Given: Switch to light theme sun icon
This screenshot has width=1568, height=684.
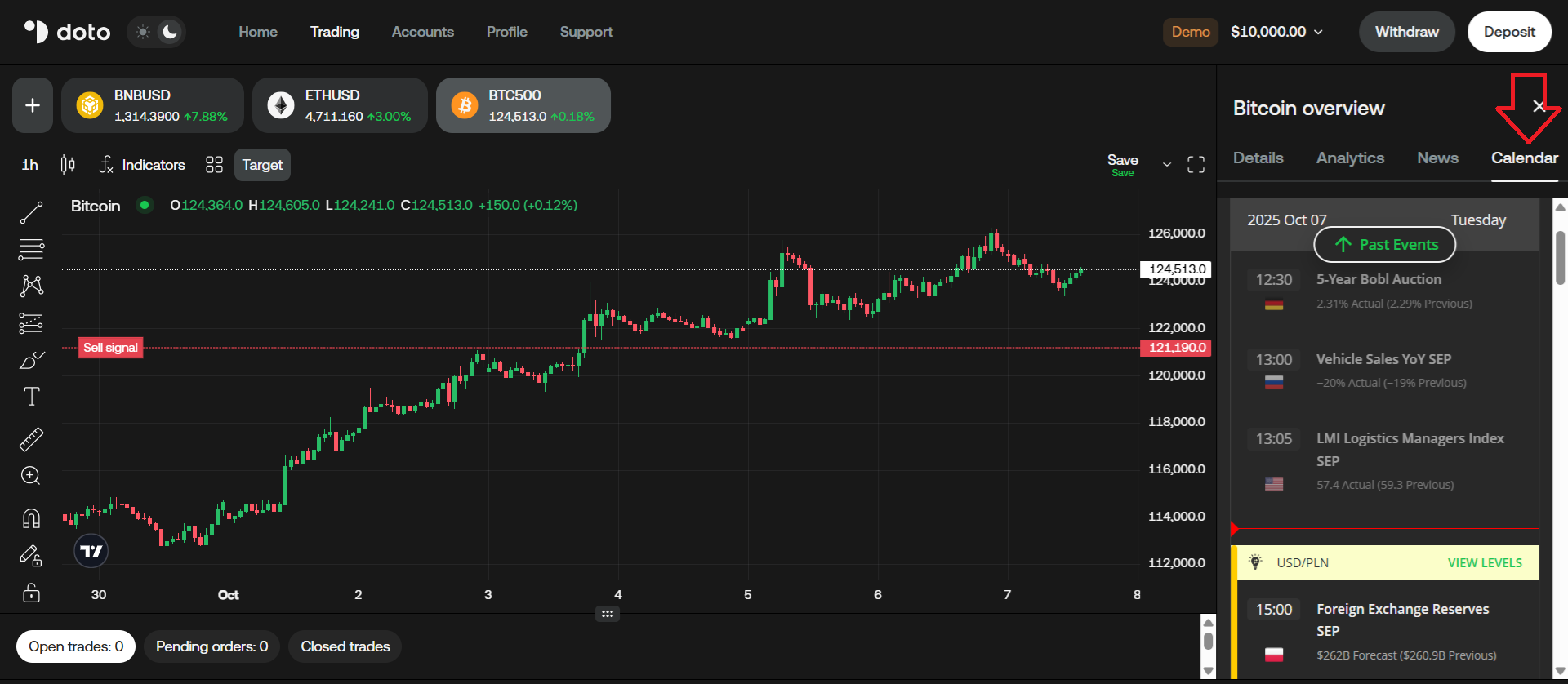Looking at the screenshot, I should click(143, 32).
